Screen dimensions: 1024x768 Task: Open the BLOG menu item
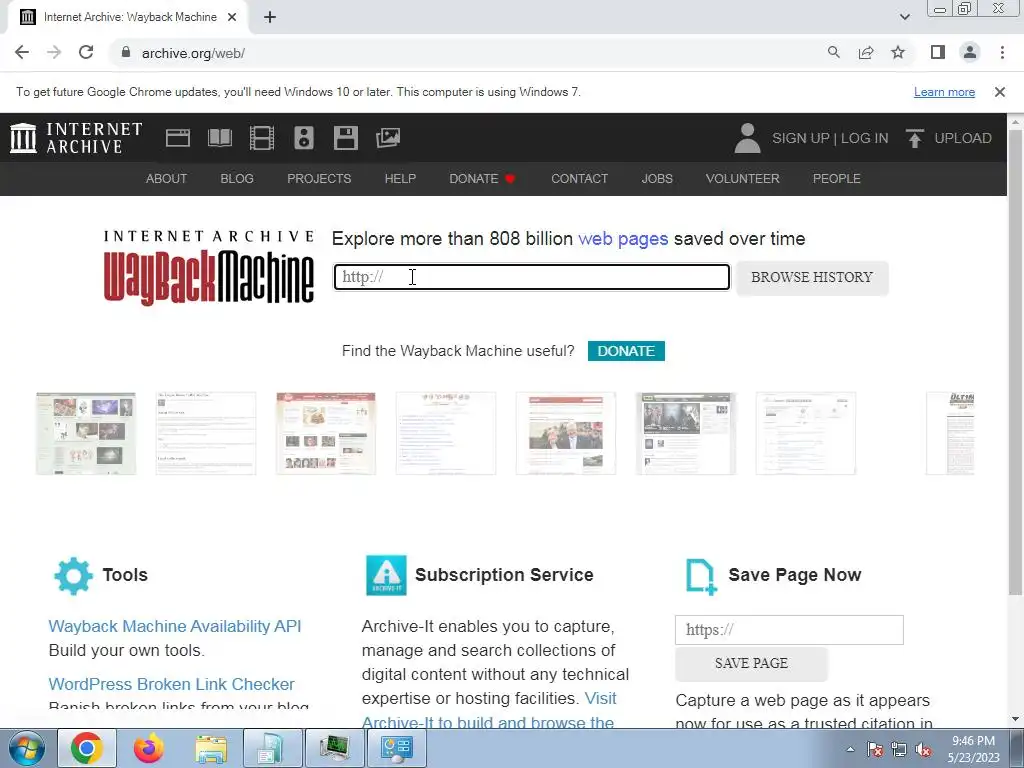237,178
